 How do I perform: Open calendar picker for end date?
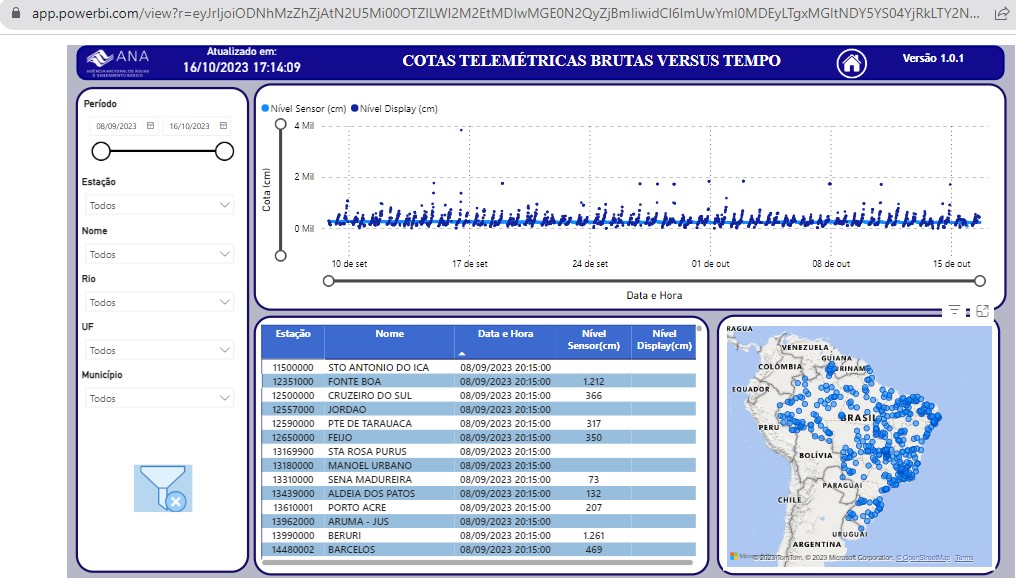click(x=224, y=126)
